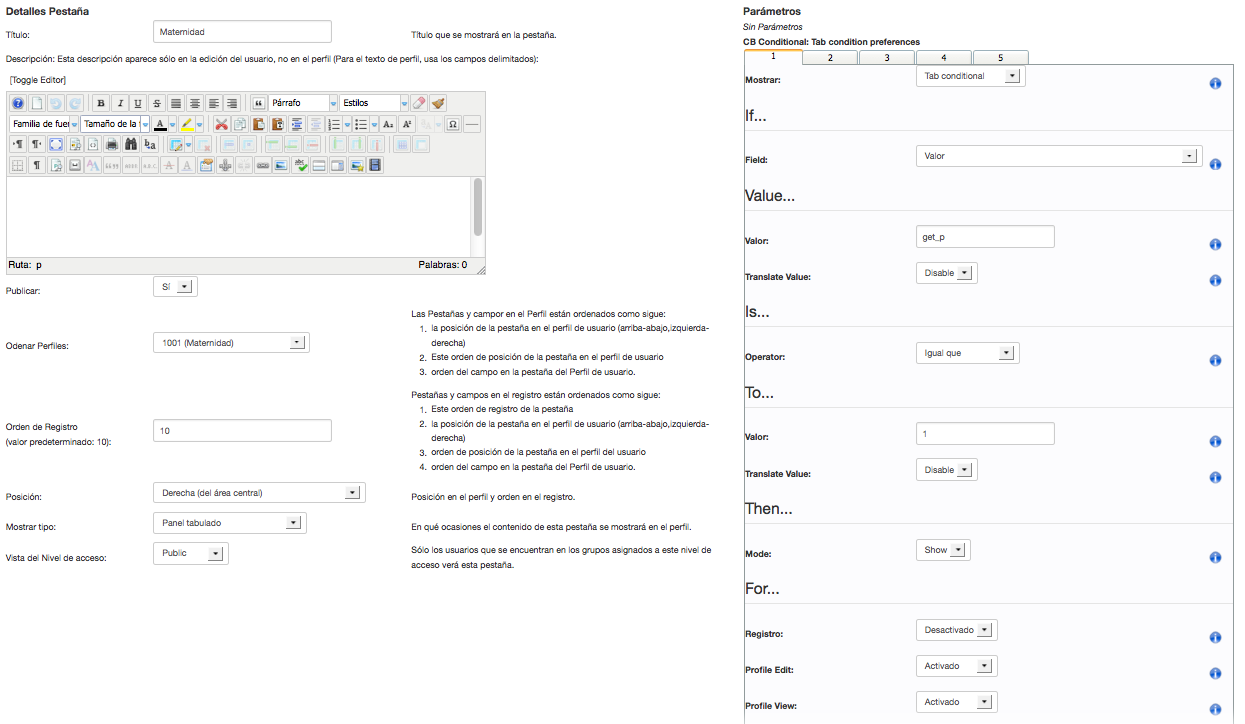The width and height of the screenshot is (1245, 724).
Task: Click the editor help icon
Action: (x=18, y=103)
